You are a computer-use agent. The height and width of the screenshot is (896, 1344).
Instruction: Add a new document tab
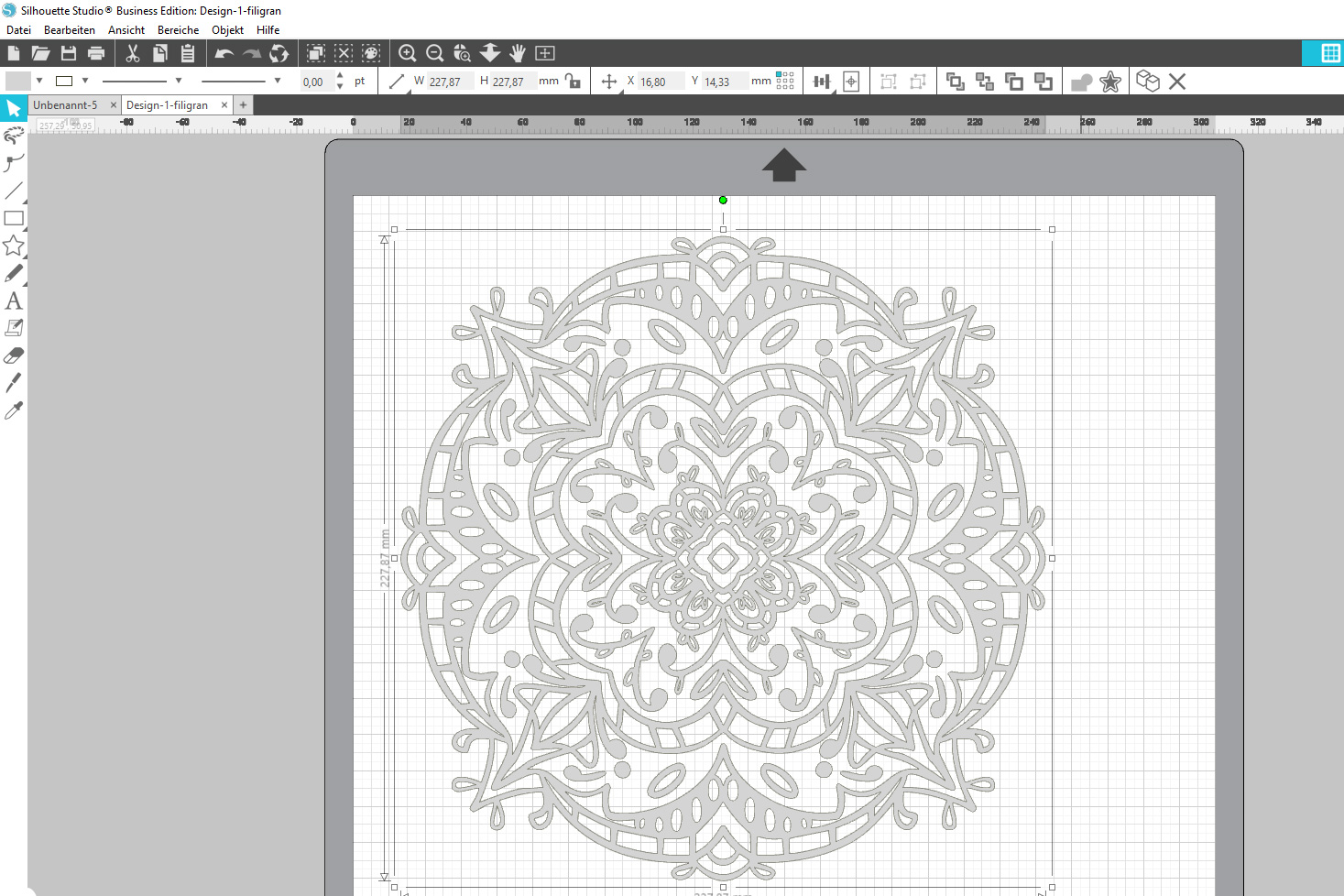[x=243, y=105]
